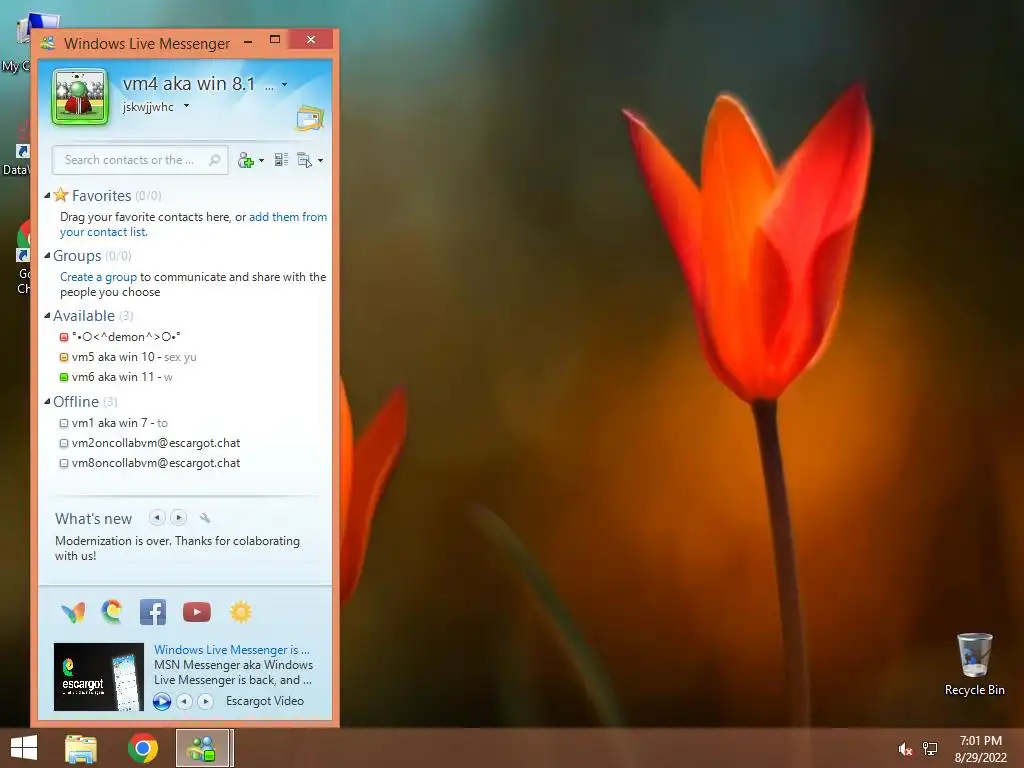The width and height of the screenshot is (1024, 768).
Task: Click the search magnifier icon
Action: point(214,160)
